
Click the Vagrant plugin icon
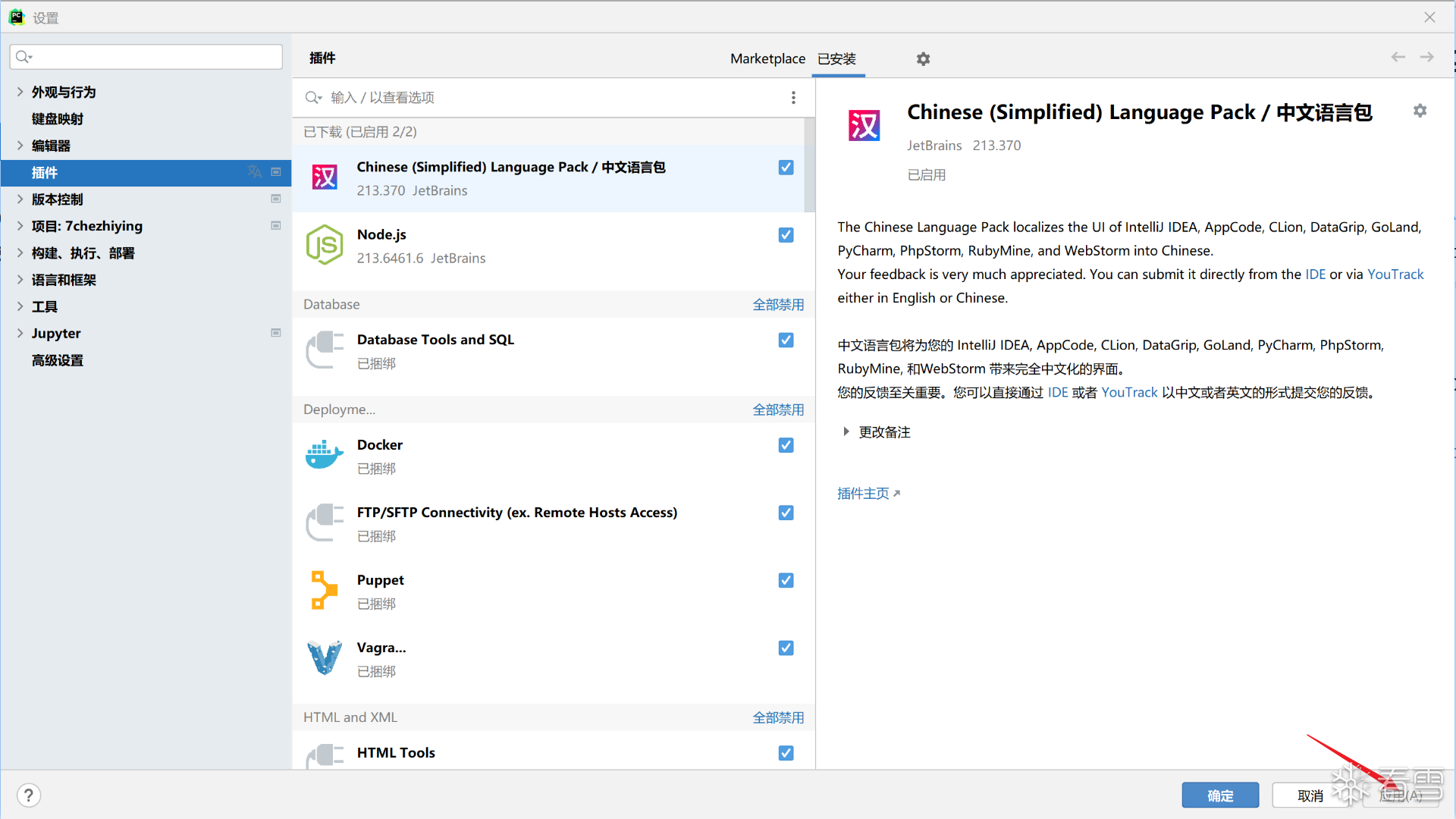[x=325, y=657]
